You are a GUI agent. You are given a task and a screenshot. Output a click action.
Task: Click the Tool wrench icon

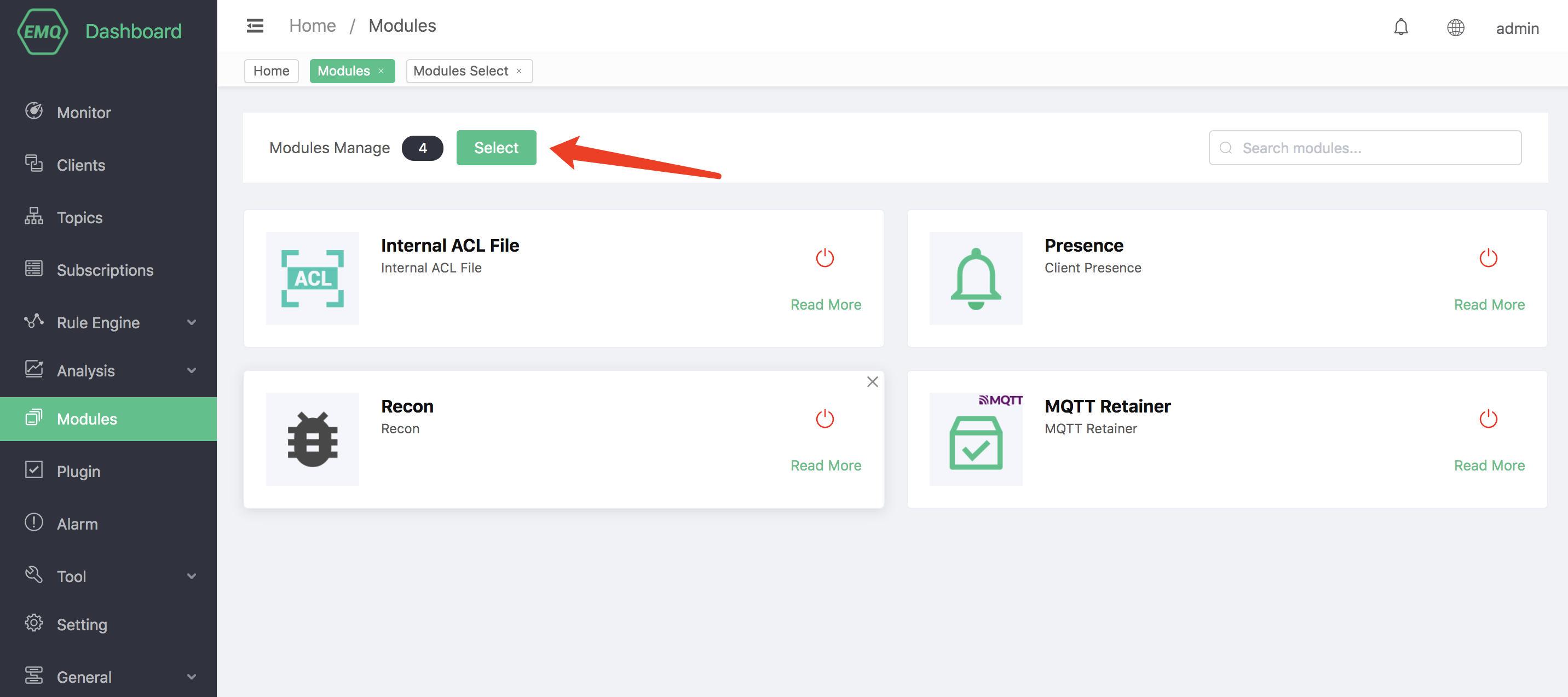point(34,575)
